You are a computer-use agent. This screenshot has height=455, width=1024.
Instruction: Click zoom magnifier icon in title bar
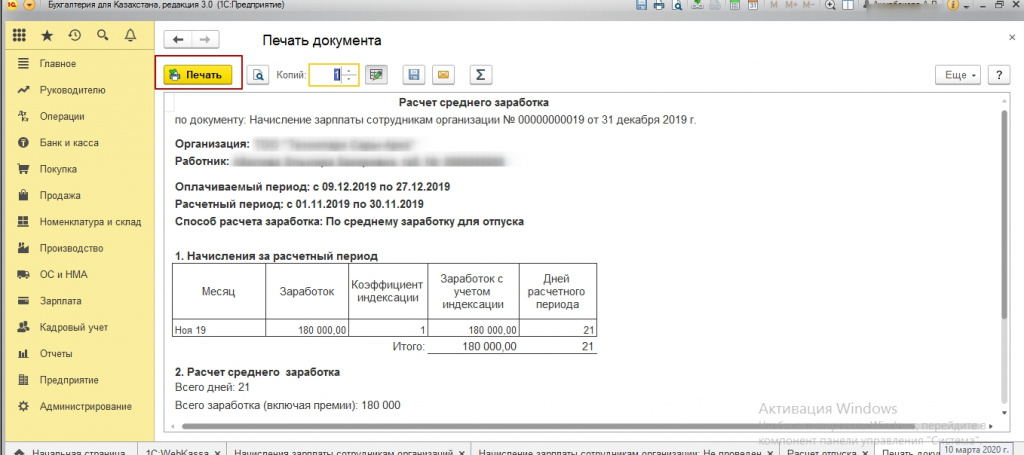831,5
